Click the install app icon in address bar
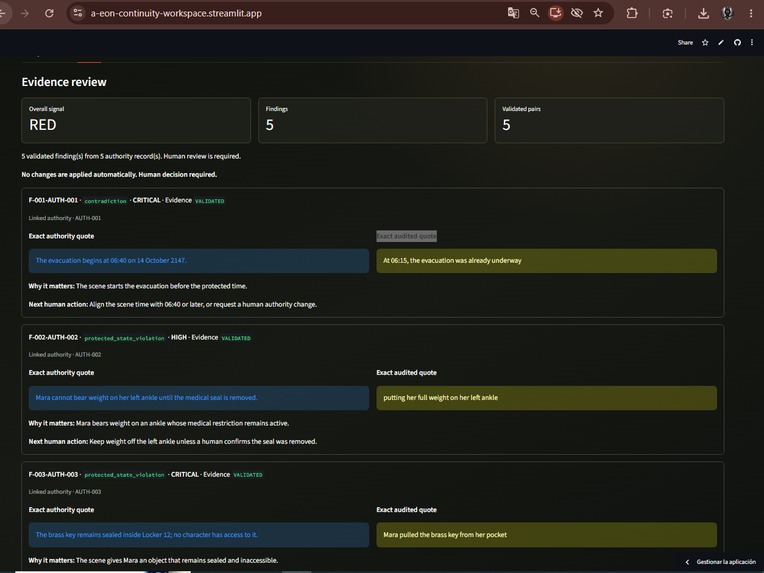This screenshot has width=764, height=573. (x=555, y=13)
